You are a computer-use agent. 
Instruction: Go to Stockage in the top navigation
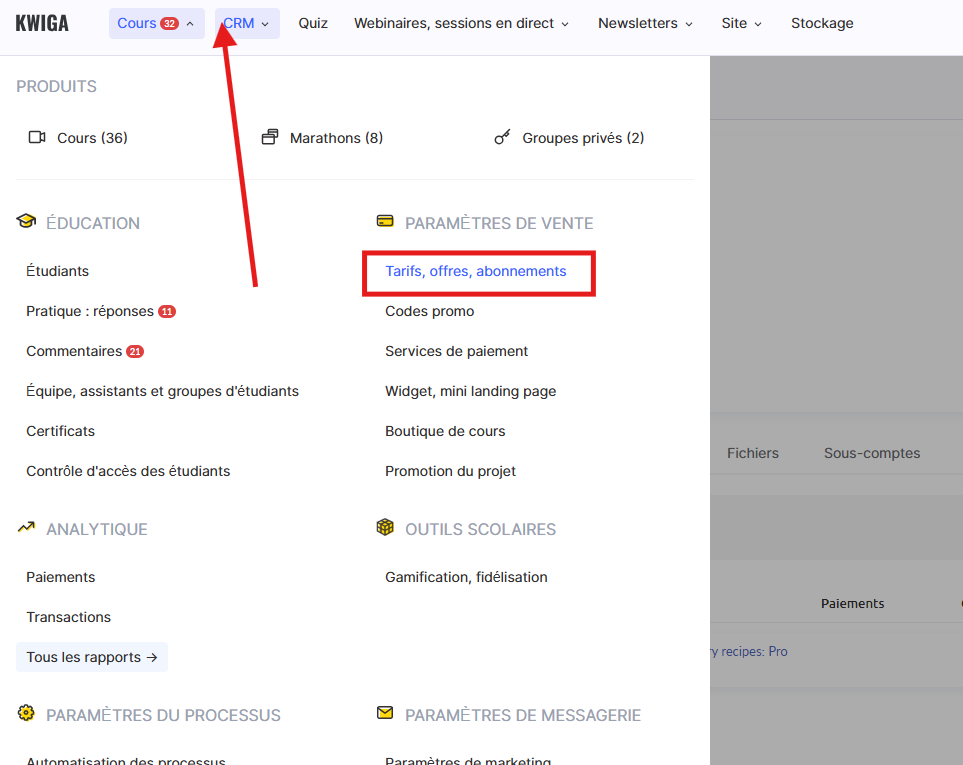pyautogui.click(x=822, y=23)
